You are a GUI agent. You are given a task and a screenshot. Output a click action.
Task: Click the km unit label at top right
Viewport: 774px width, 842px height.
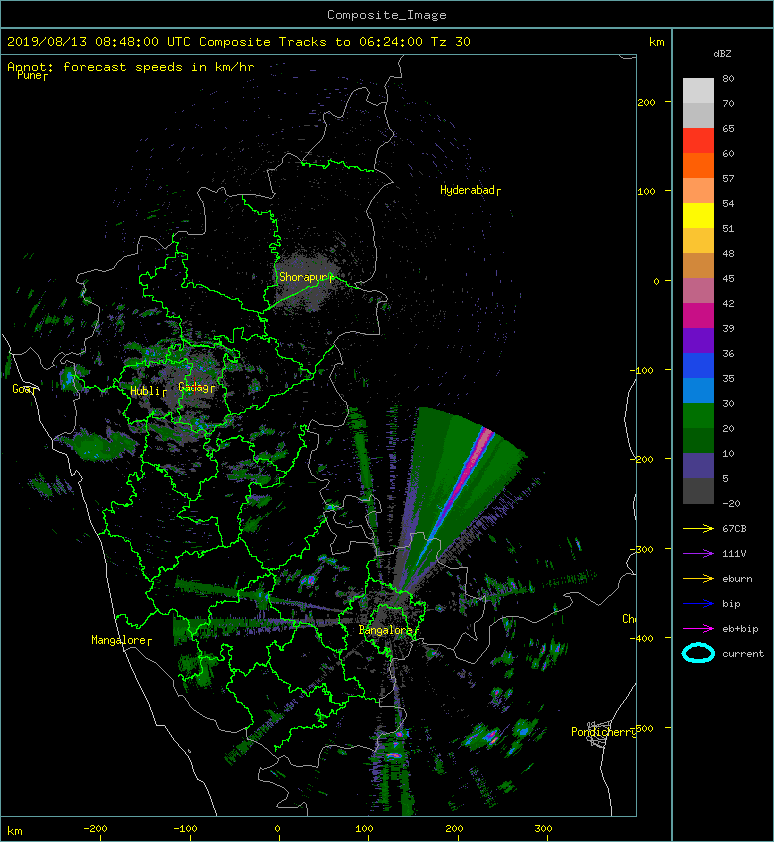(x=656, y=42)
